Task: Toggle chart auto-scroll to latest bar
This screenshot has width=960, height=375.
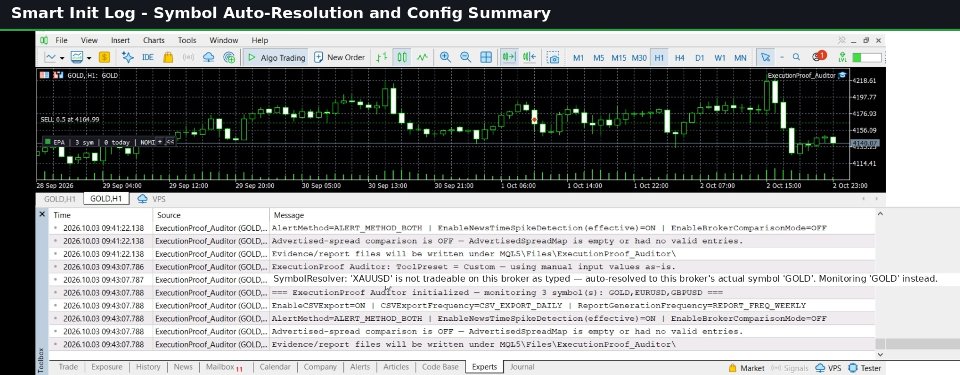Action: tap(509, 57)
